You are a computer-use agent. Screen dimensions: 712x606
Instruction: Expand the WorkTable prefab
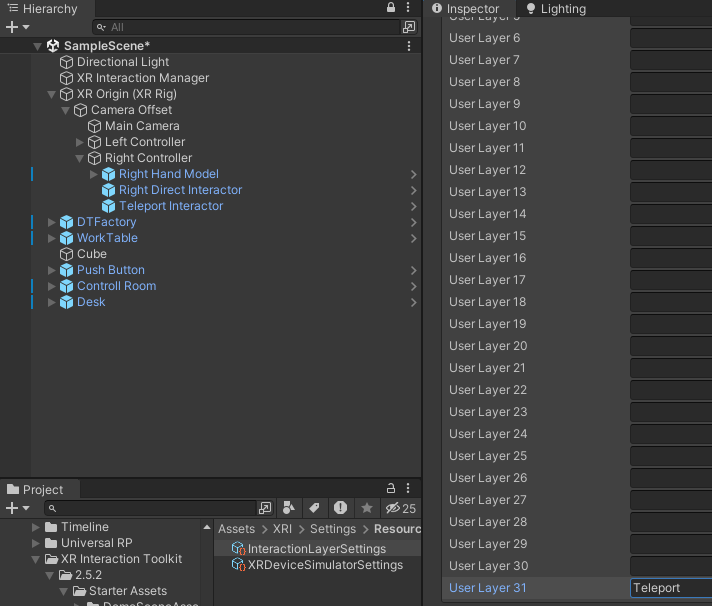click(x=51, y=238)
